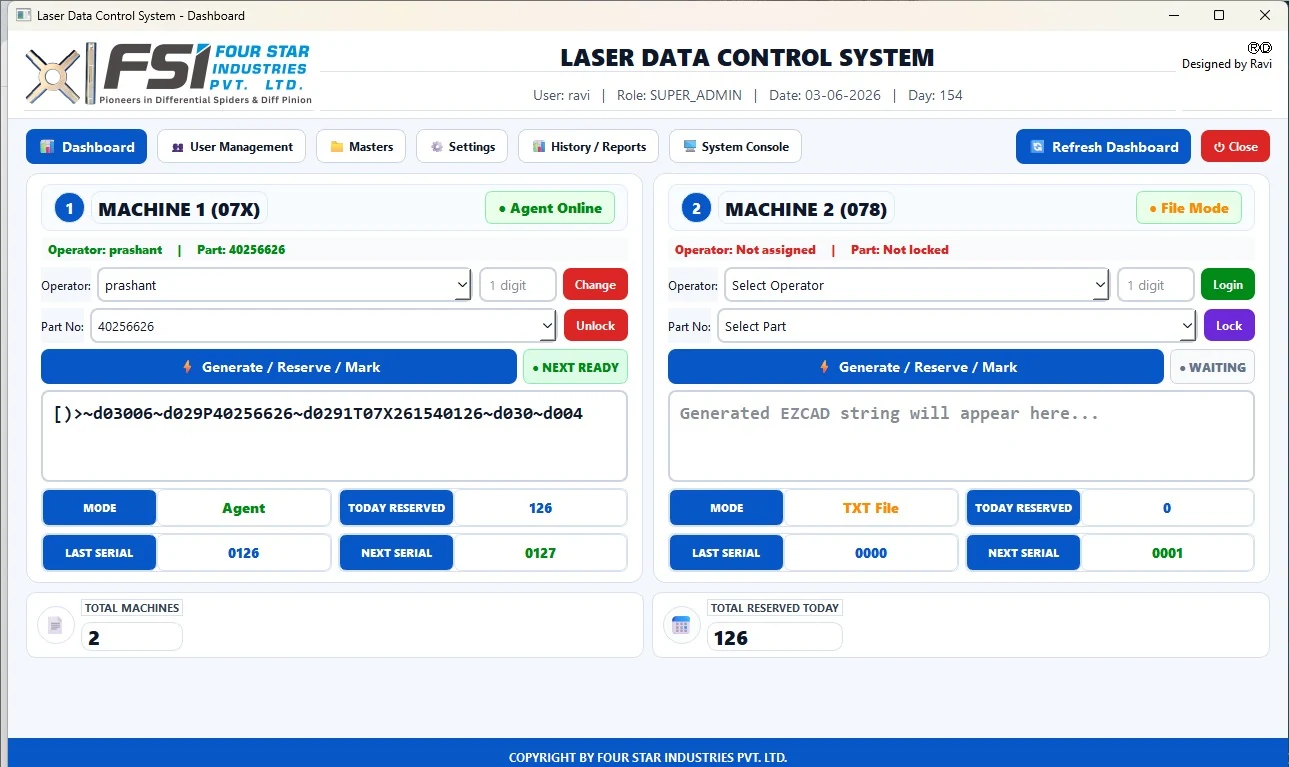This screenshot has height=767, width=1289.
Task: Click the Machine 2 empty EZCAD string box
Action: 961,436
